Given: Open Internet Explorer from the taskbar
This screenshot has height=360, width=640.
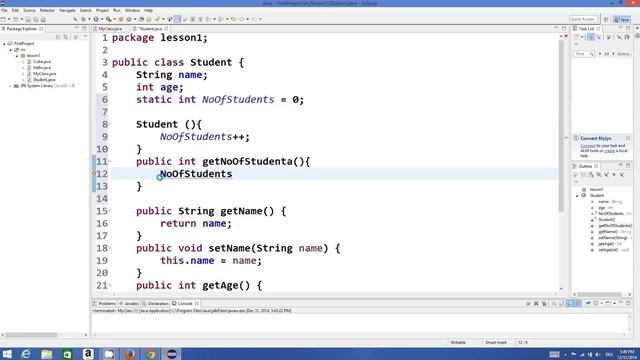Looking at the screenshot, I should 26,354.
